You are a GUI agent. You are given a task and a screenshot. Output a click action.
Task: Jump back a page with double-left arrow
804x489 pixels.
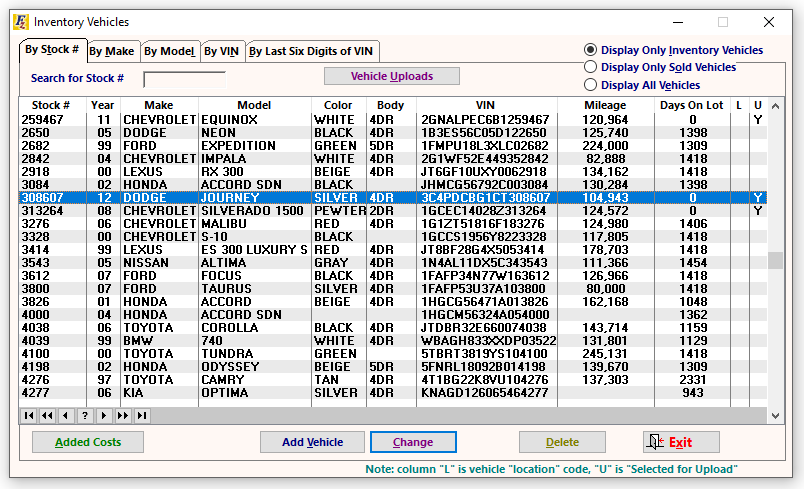coord(47,416)
